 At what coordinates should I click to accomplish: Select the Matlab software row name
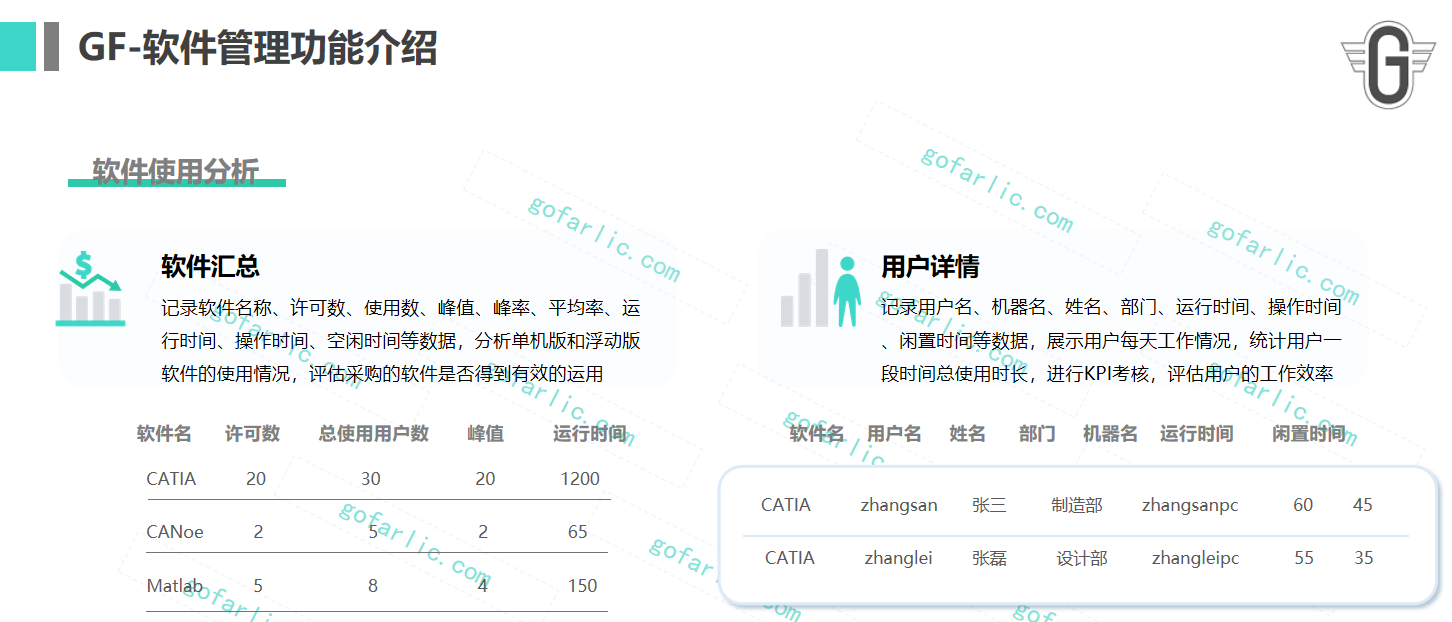175,586
